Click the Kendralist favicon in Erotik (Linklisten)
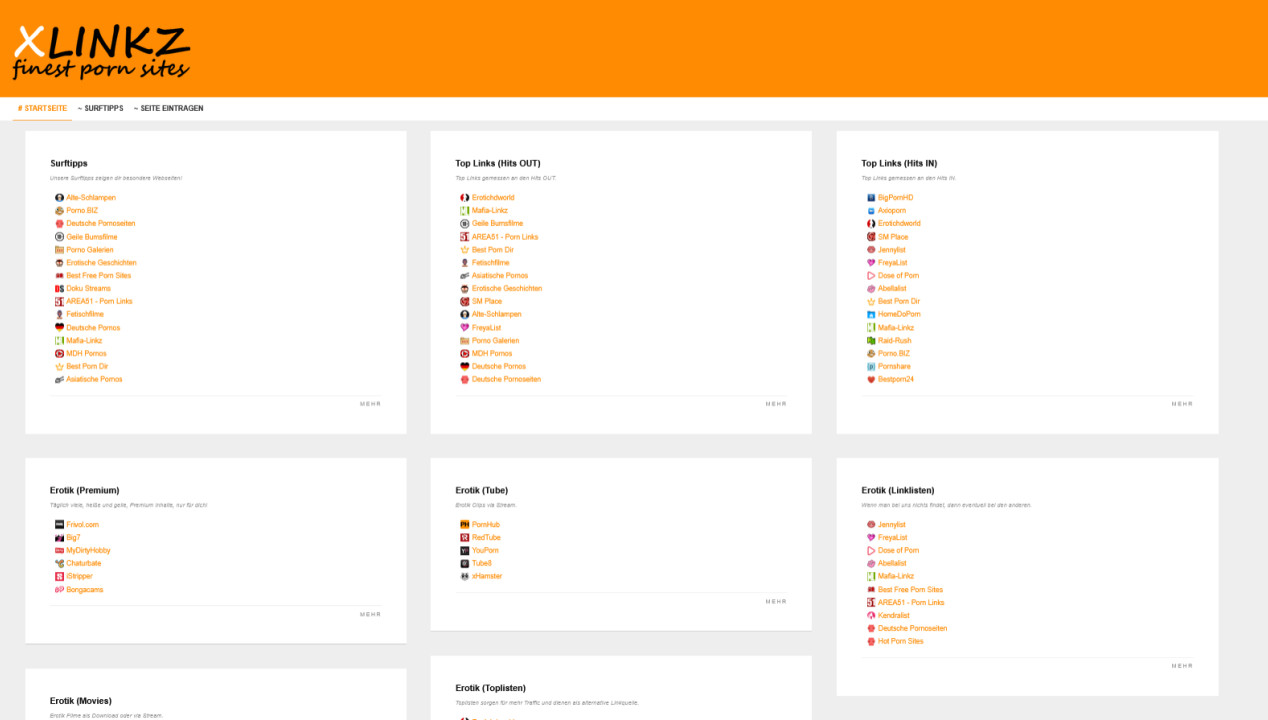 (871, 615)
